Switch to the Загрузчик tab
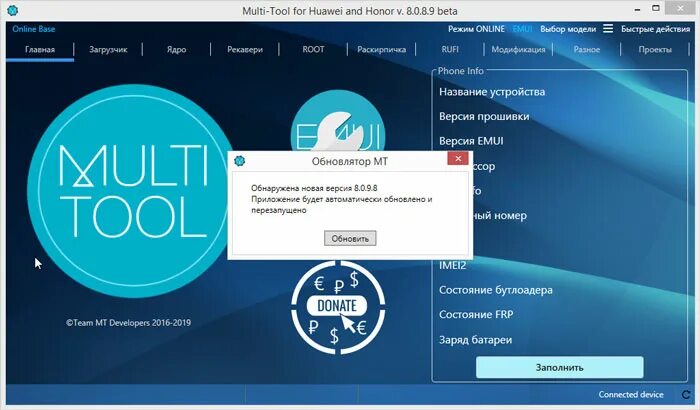Viewport: 700px width, 410px height. tap(108, 50)
